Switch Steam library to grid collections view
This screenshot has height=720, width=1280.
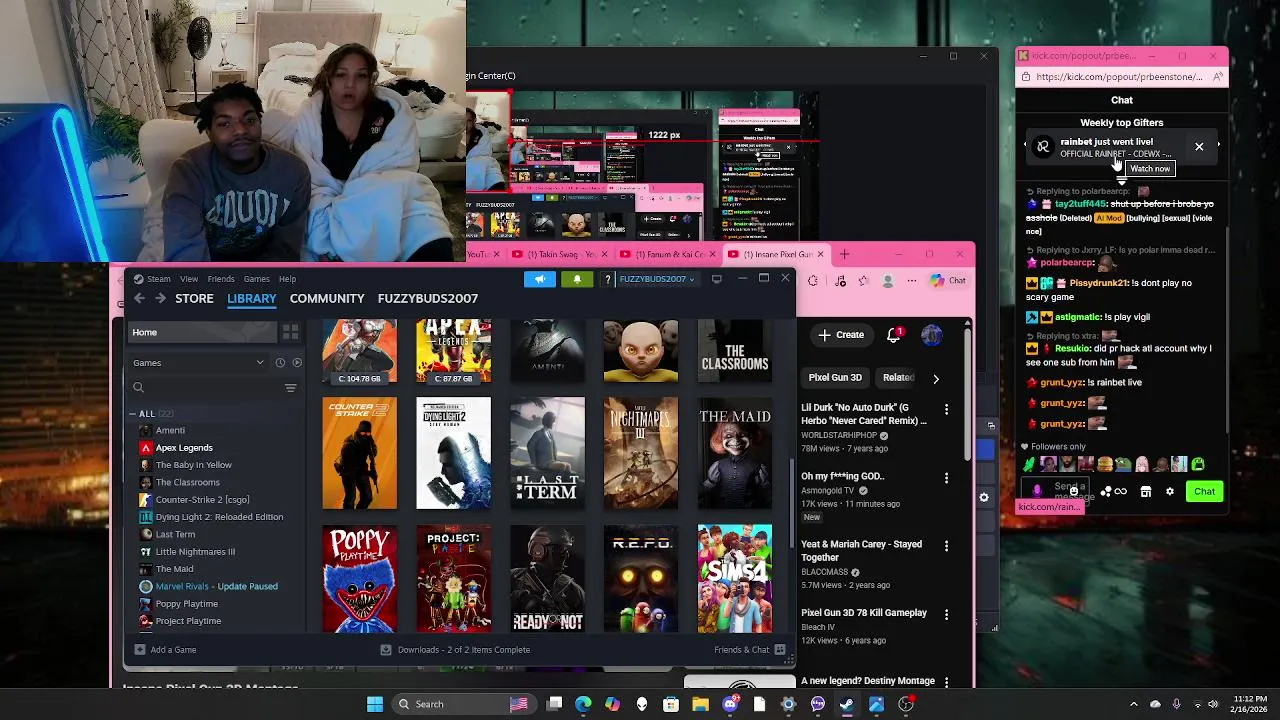(290, 332)
